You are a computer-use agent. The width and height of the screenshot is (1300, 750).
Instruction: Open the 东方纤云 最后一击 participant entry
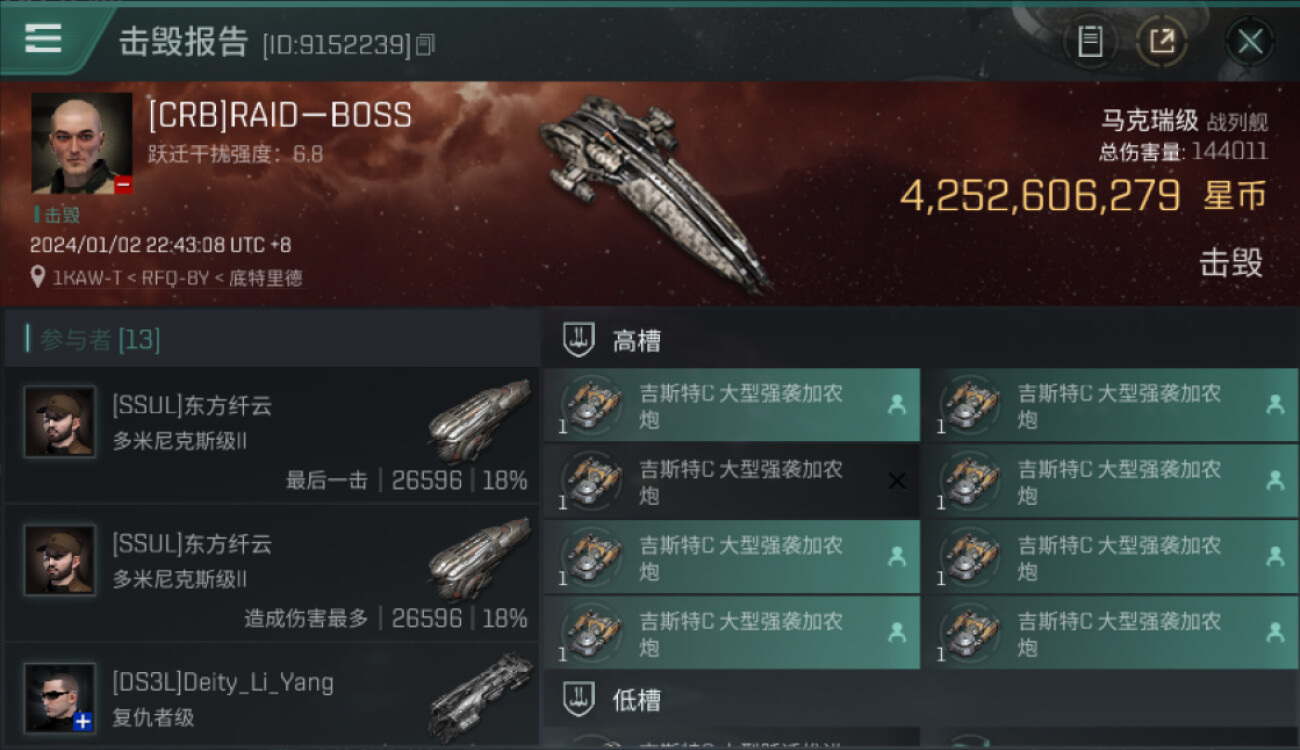tap(272, 435)
